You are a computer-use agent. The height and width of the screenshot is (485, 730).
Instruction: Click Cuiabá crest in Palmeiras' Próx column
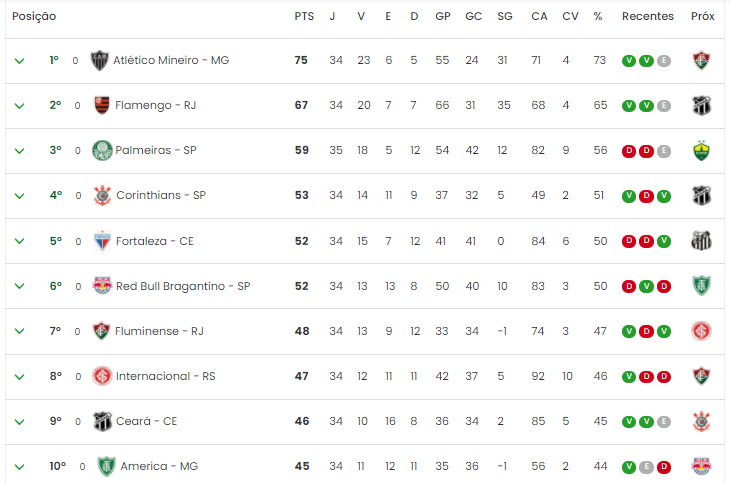pyautogui.click(x=701, y=150)
